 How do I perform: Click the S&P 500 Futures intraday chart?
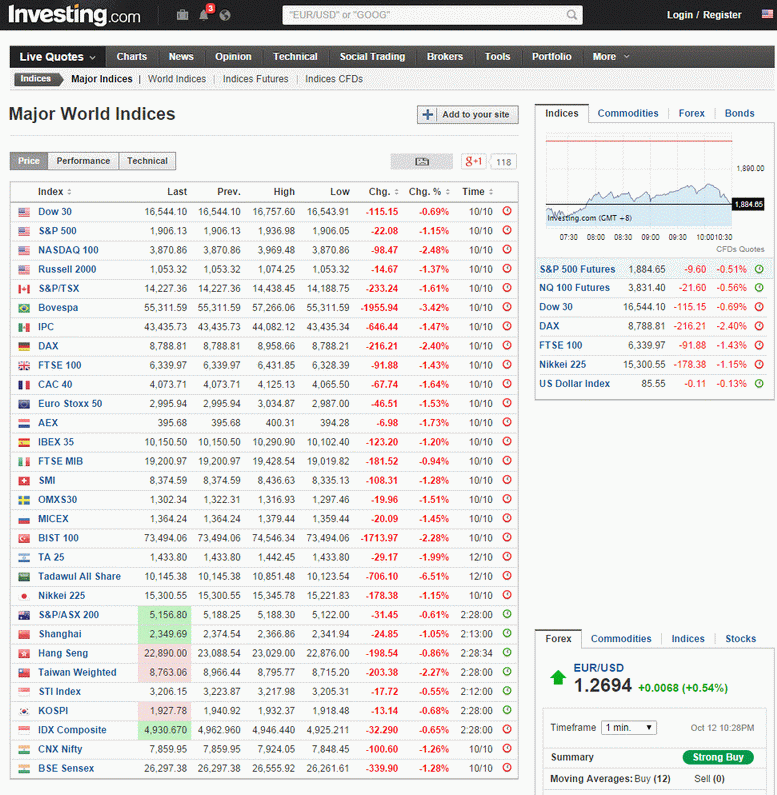tap(639, 182)
